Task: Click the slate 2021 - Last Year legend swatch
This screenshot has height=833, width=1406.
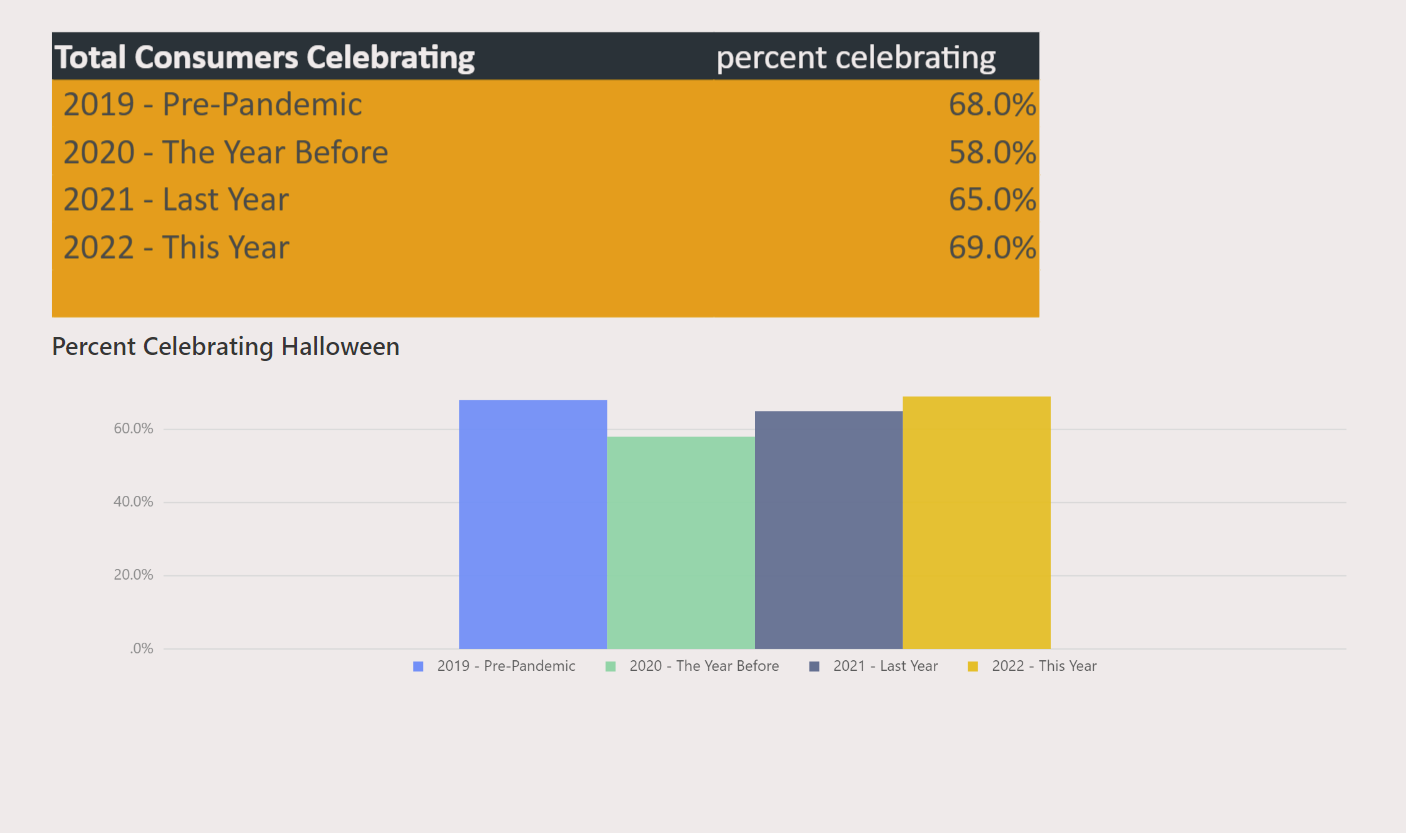Action: [814, 666]
